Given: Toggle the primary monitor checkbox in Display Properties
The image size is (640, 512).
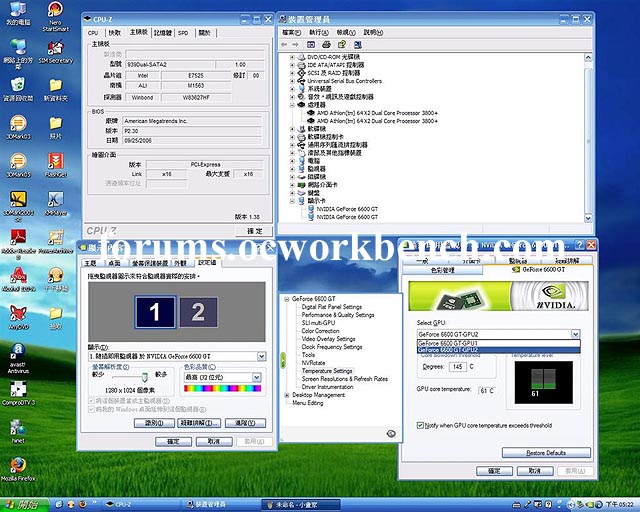Looking at the screenshot, I should coord(92,401).
